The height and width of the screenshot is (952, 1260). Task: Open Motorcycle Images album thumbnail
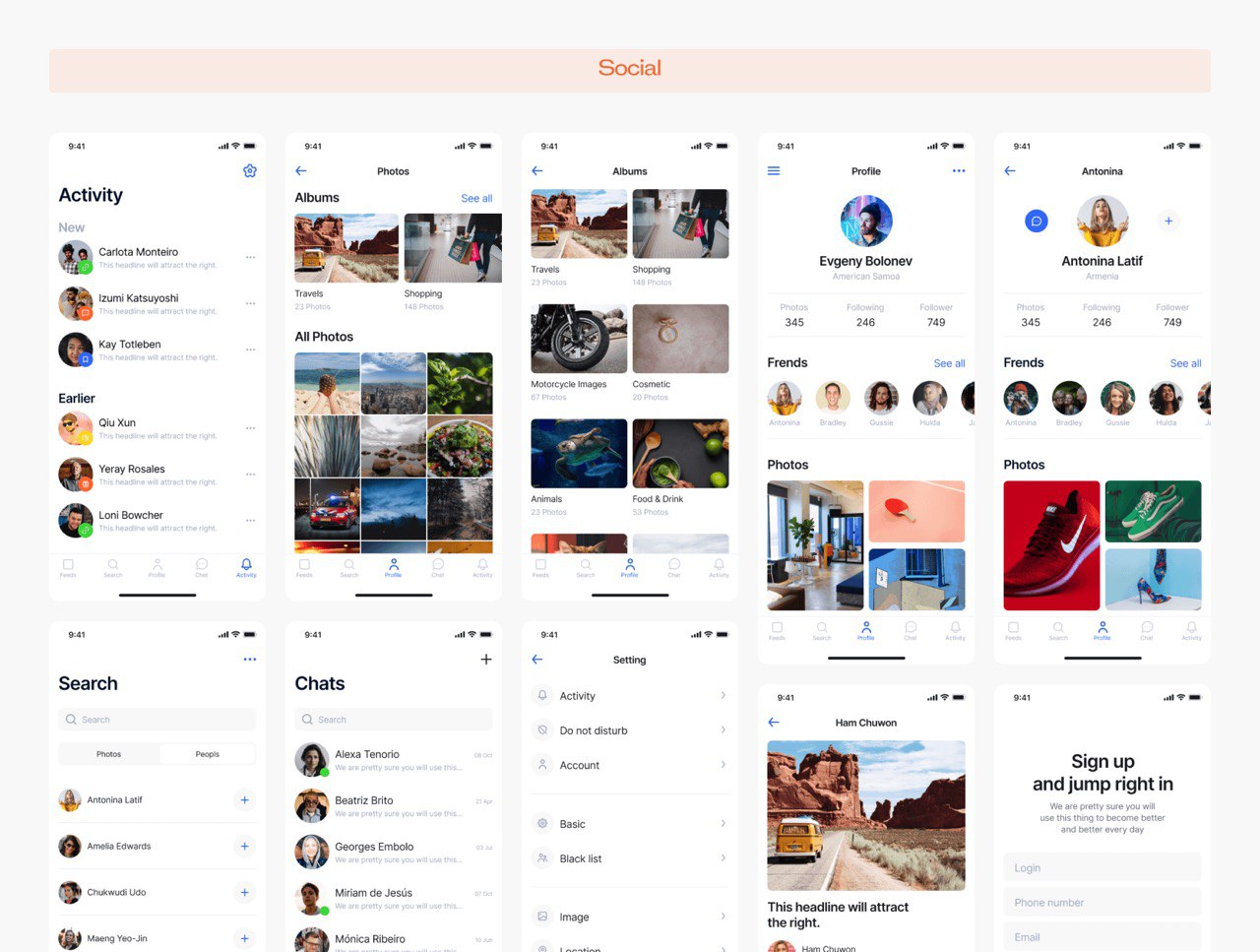[579, 339]
